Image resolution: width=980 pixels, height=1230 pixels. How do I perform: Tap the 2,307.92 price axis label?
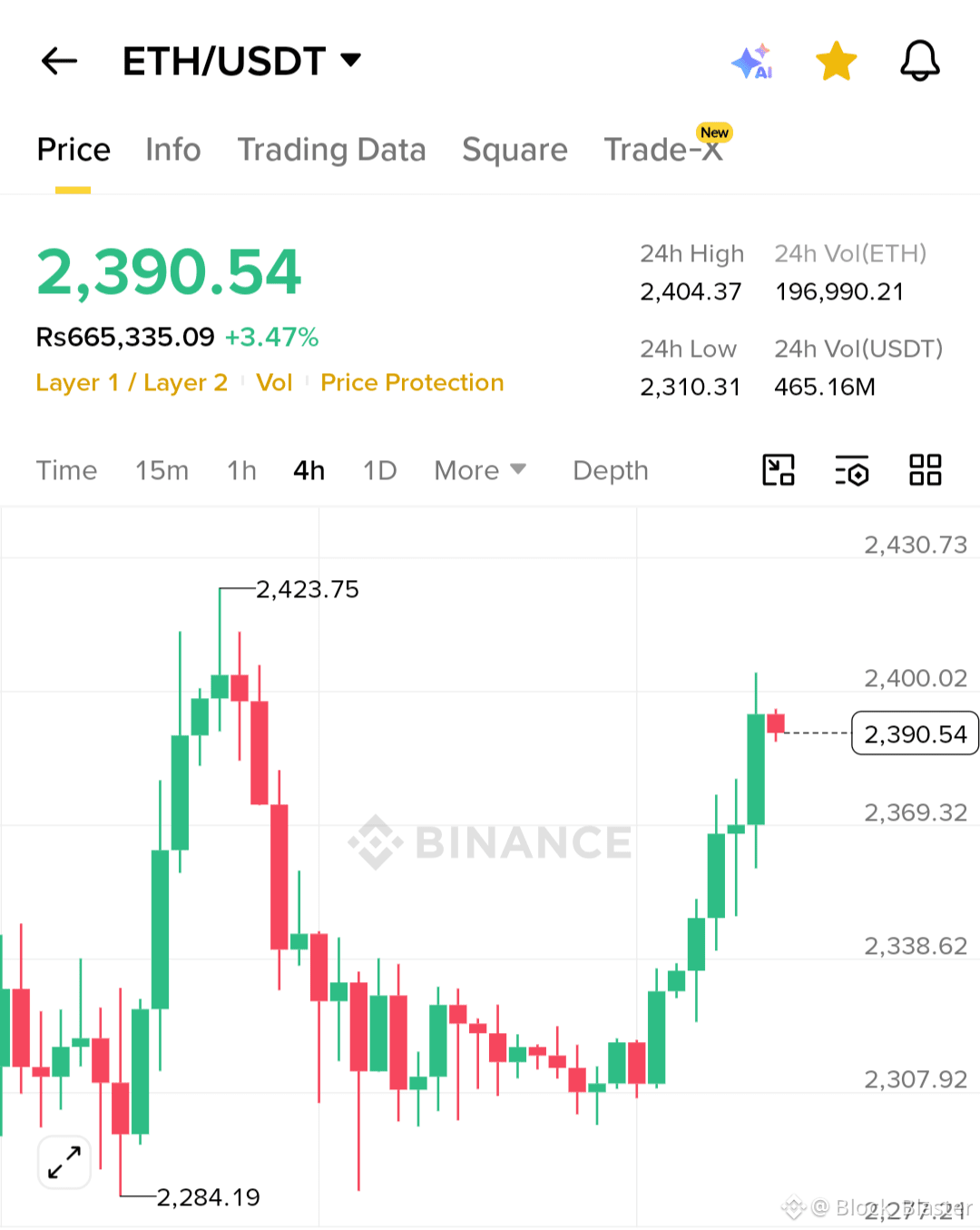point(916,1079)
